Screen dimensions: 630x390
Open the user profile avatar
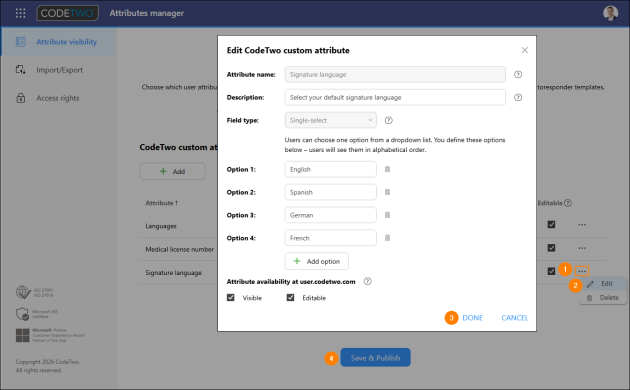click(x=610, y=13)
